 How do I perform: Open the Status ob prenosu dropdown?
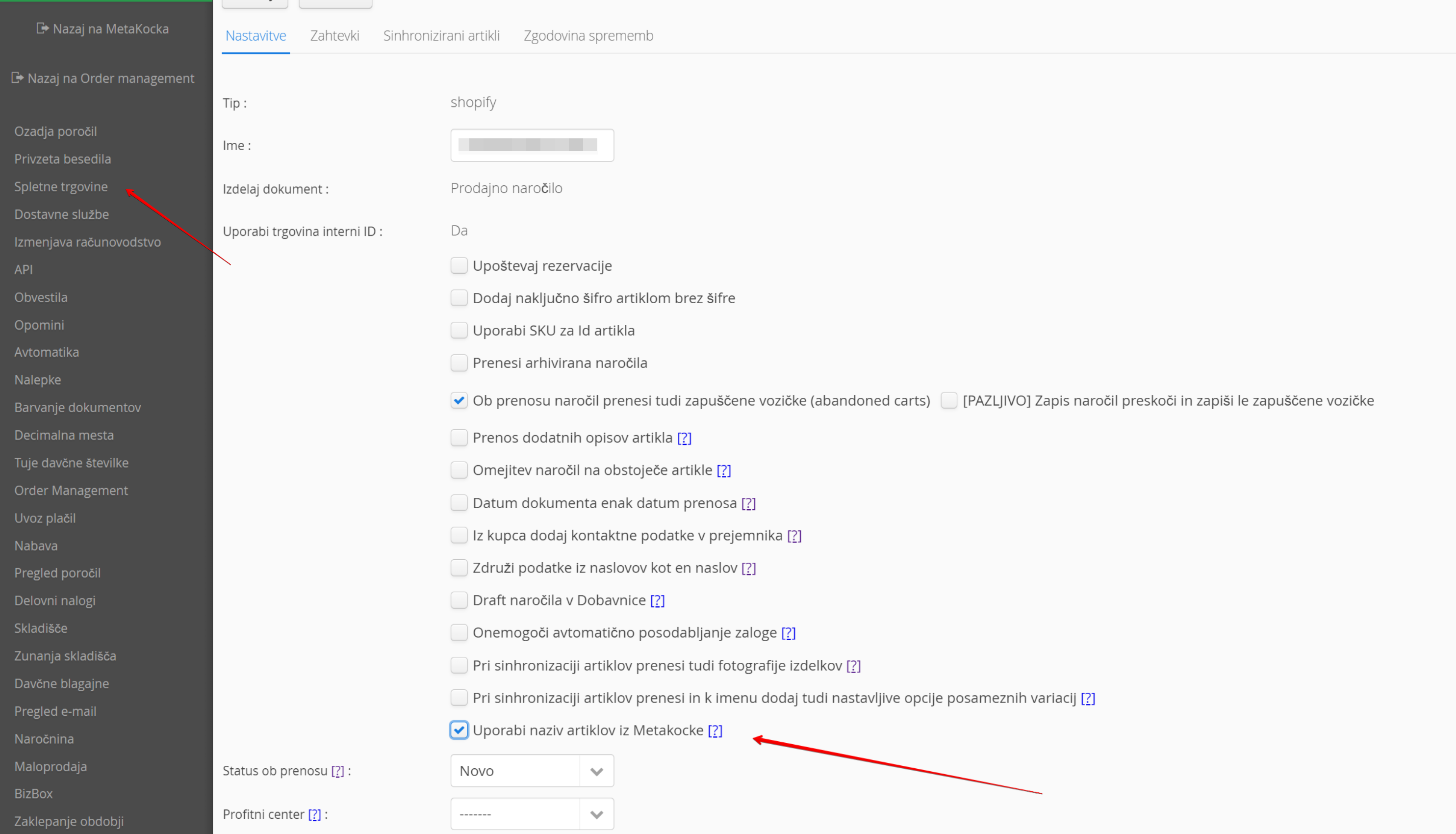pyautogui.click(x=532, y=771)
